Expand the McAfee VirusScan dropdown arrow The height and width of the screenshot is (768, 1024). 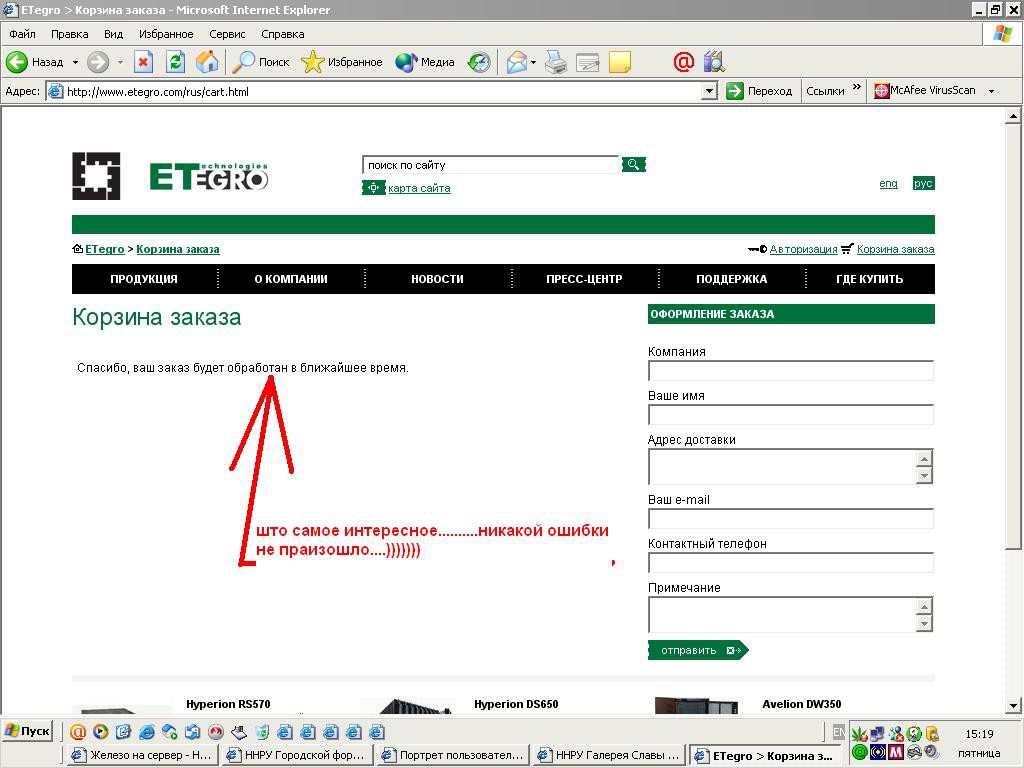tap(991, 91)
